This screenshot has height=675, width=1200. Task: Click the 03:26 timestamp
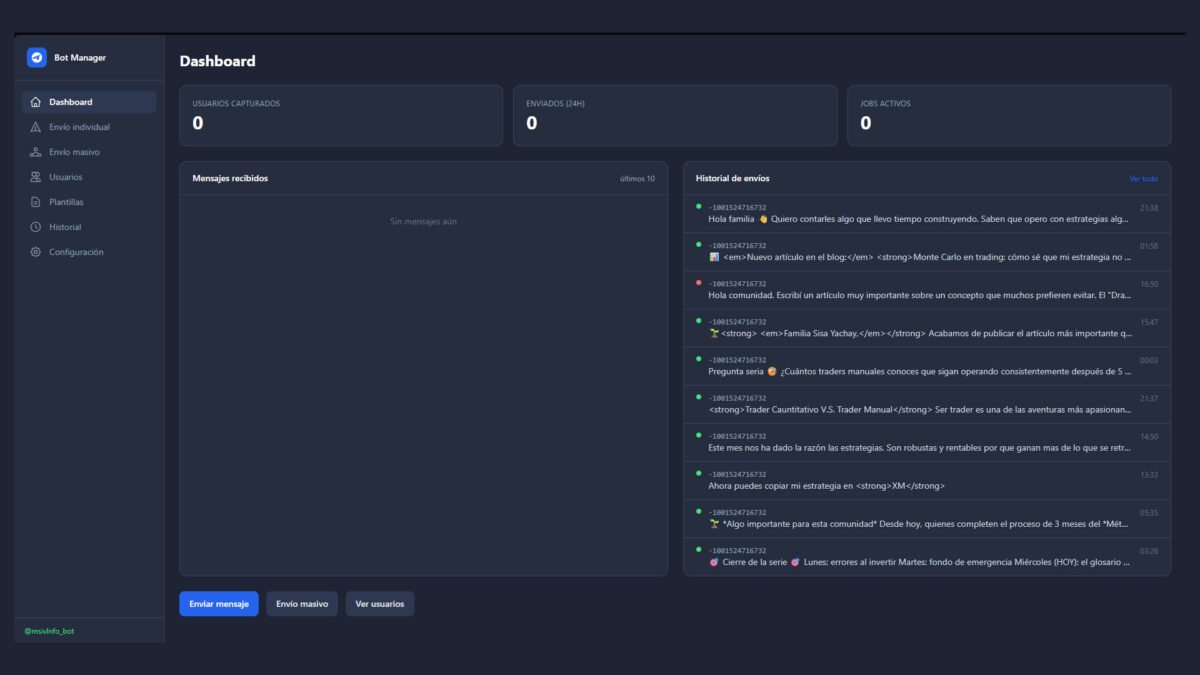click(1149, 550)
